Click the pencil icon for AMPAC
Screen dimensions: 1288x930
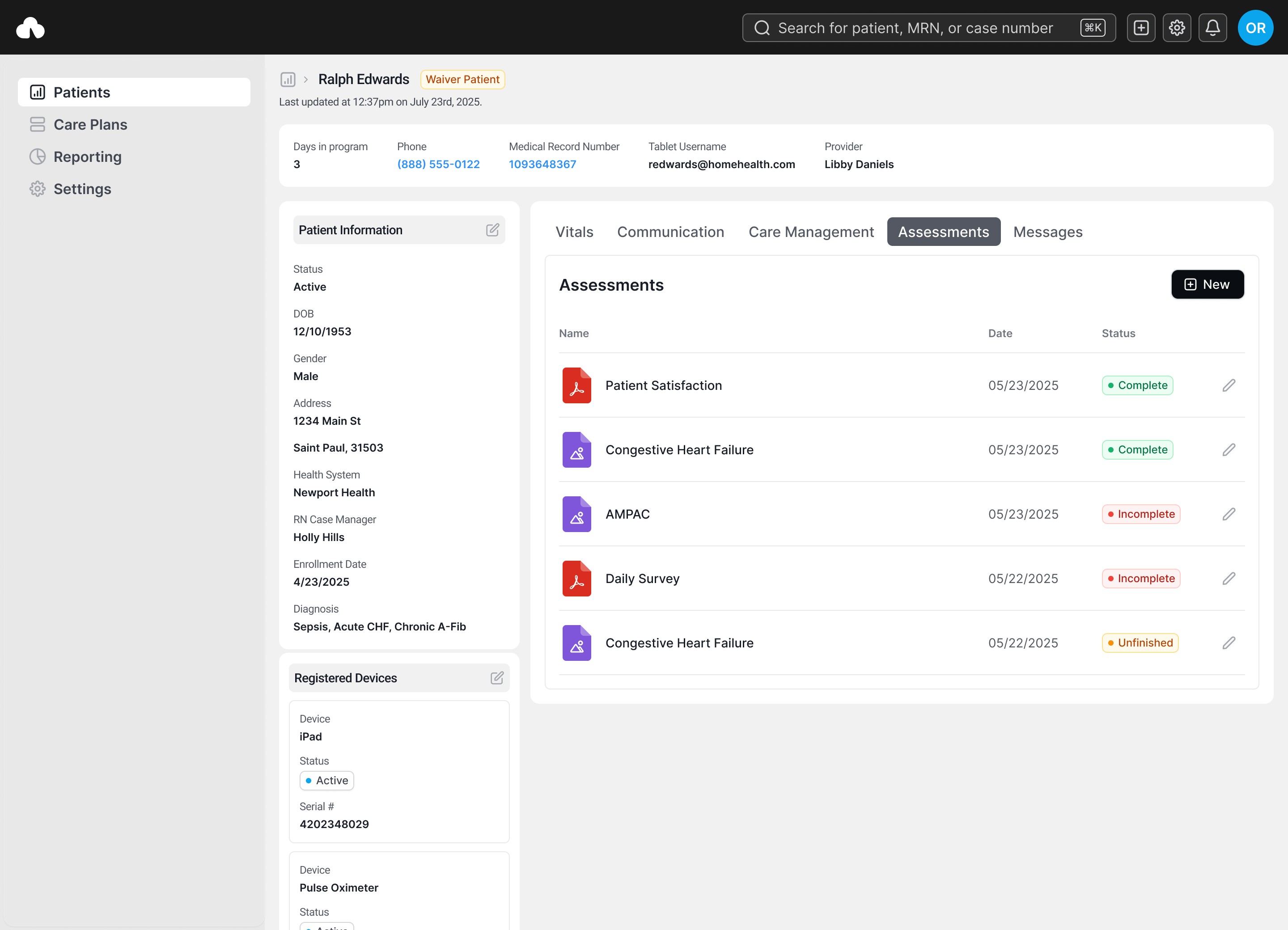pyautogui.click(x=1229, y=514)
